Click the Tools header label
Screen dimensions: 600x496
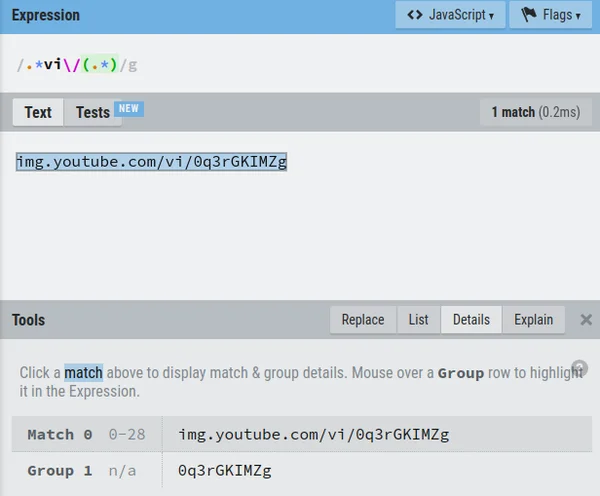point(28,320)
